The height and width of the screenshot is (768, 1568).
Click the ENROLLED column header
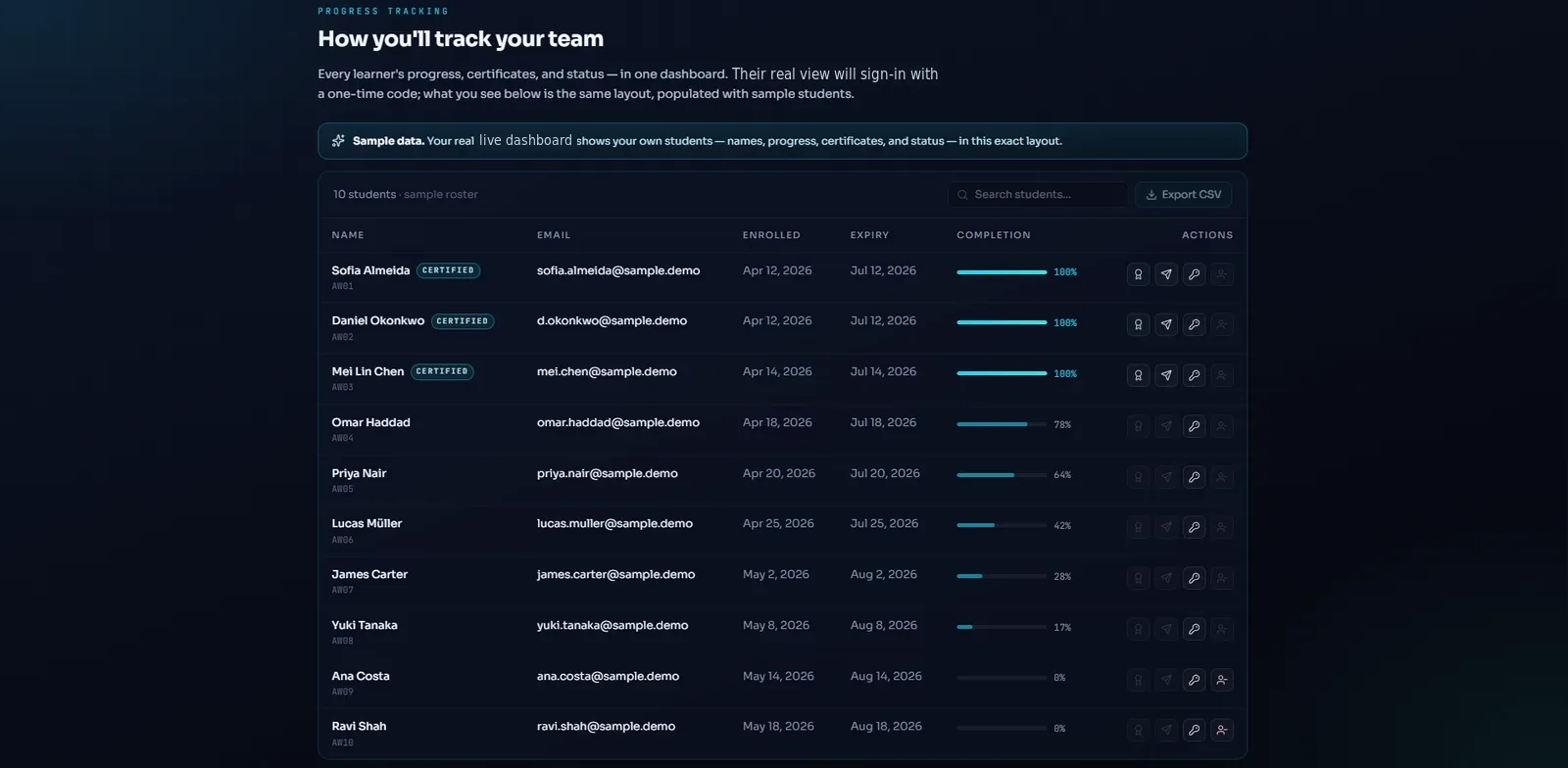771,235
